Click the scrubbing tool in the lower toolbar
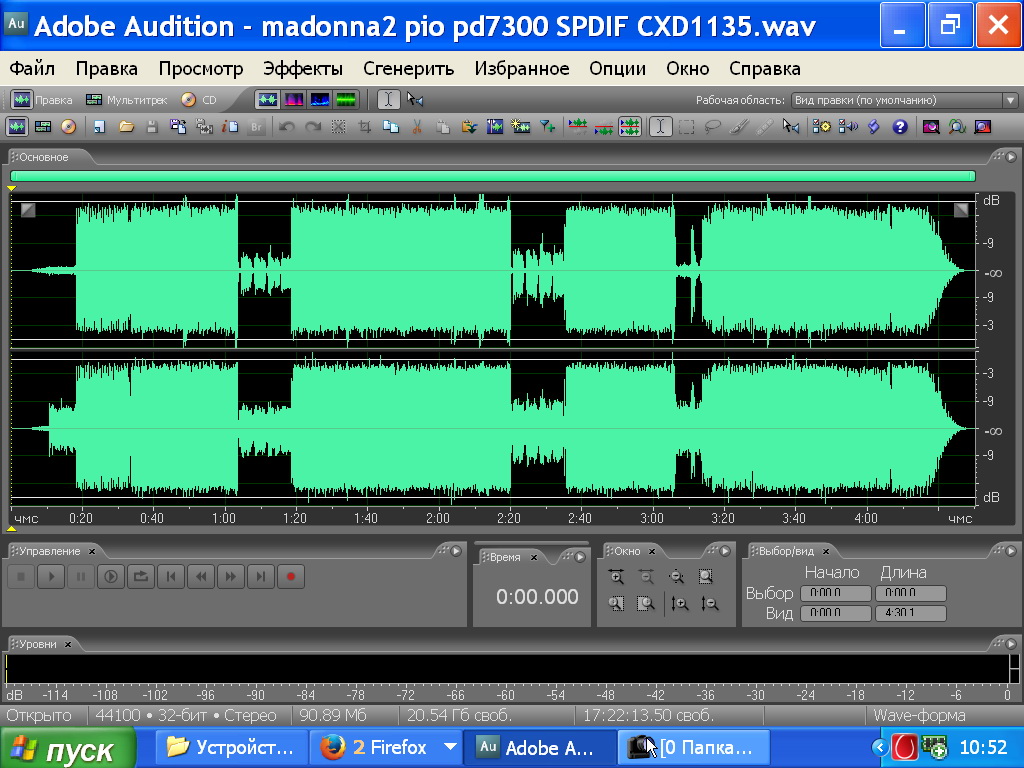1024x768 pixels. pos(791,127)
